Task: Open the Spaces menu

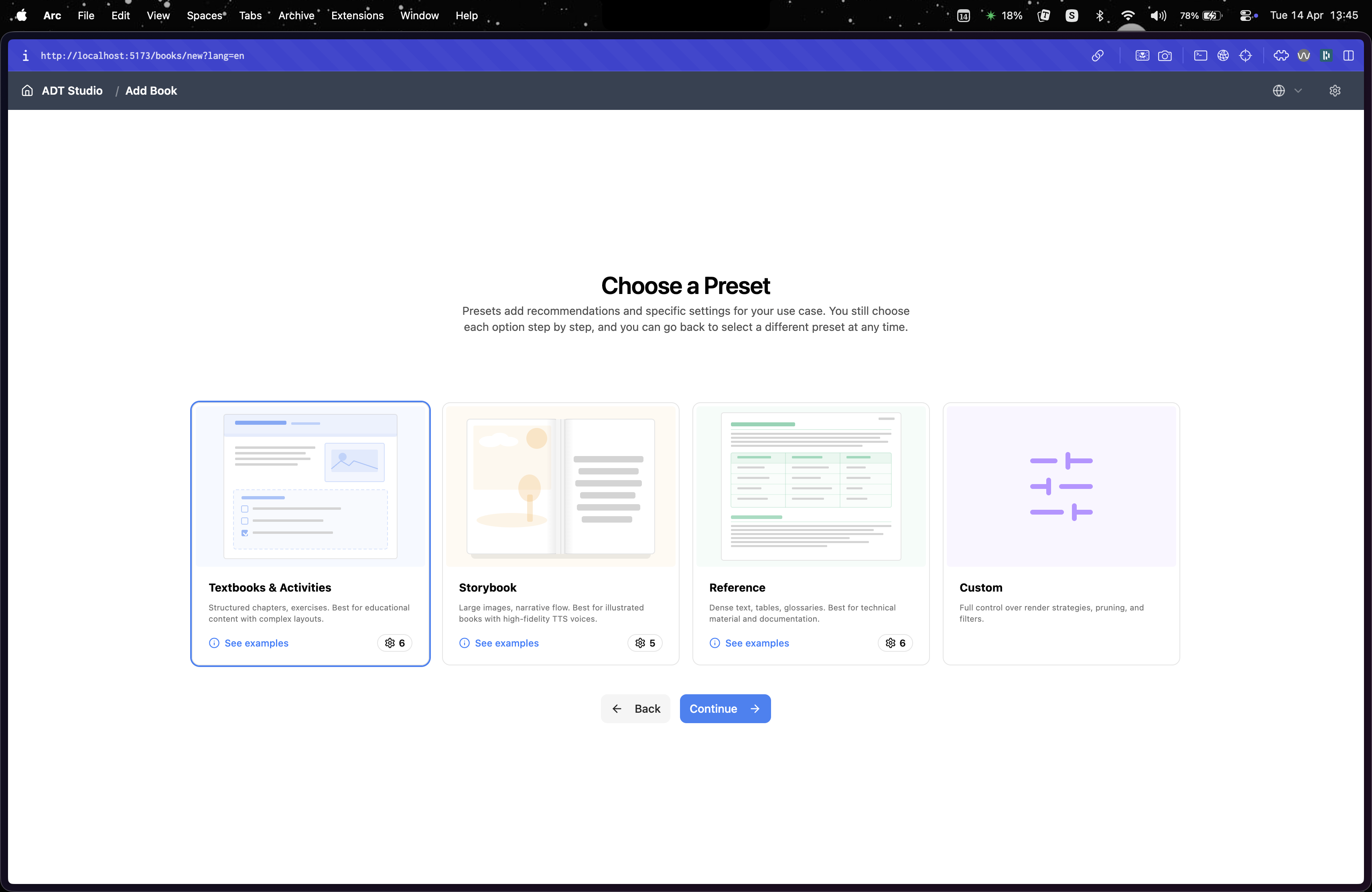Action: [x=205, y=16]
